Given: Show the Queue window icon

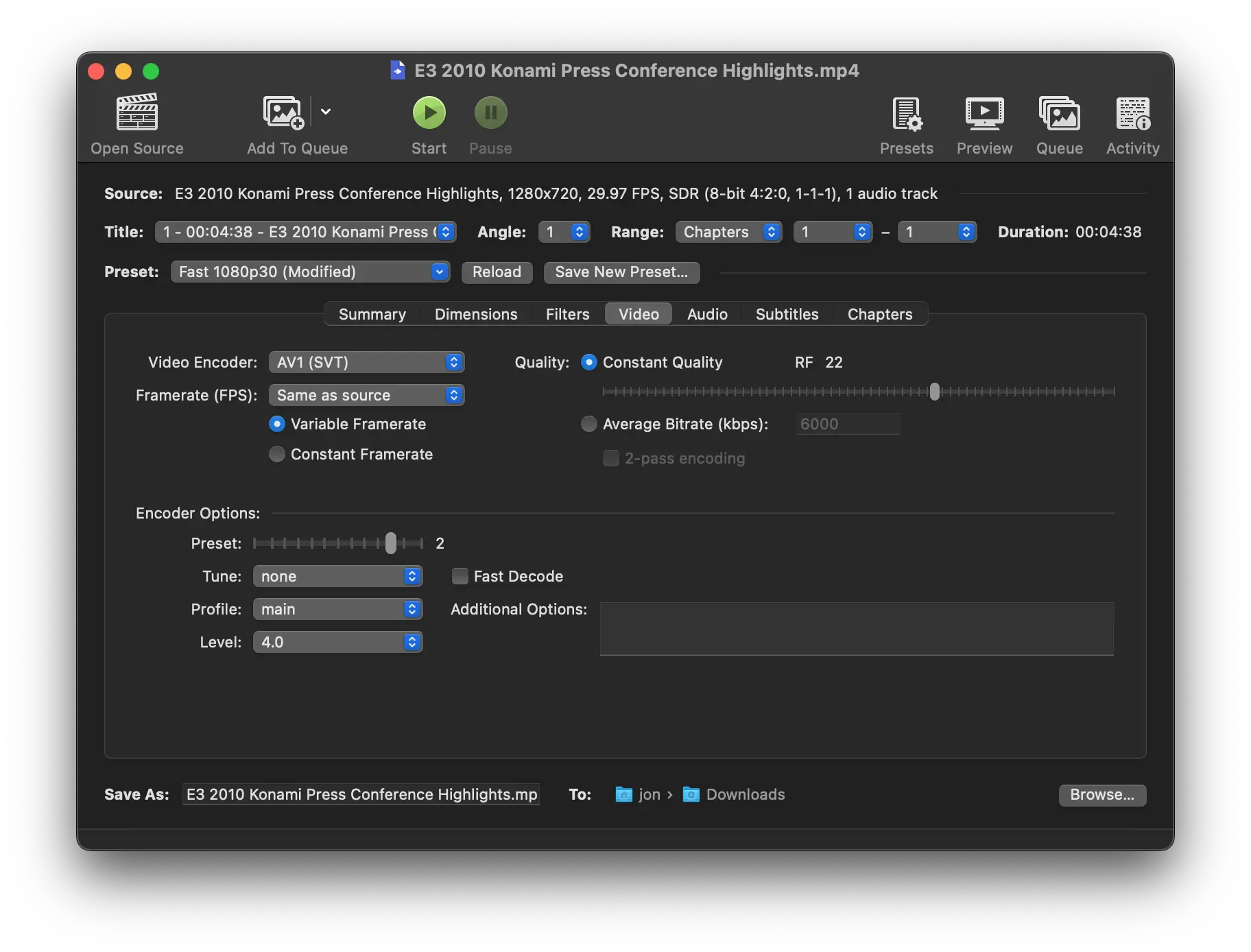Looking at the screenshot, I should pyautogui.click(x=1060, y=113).
